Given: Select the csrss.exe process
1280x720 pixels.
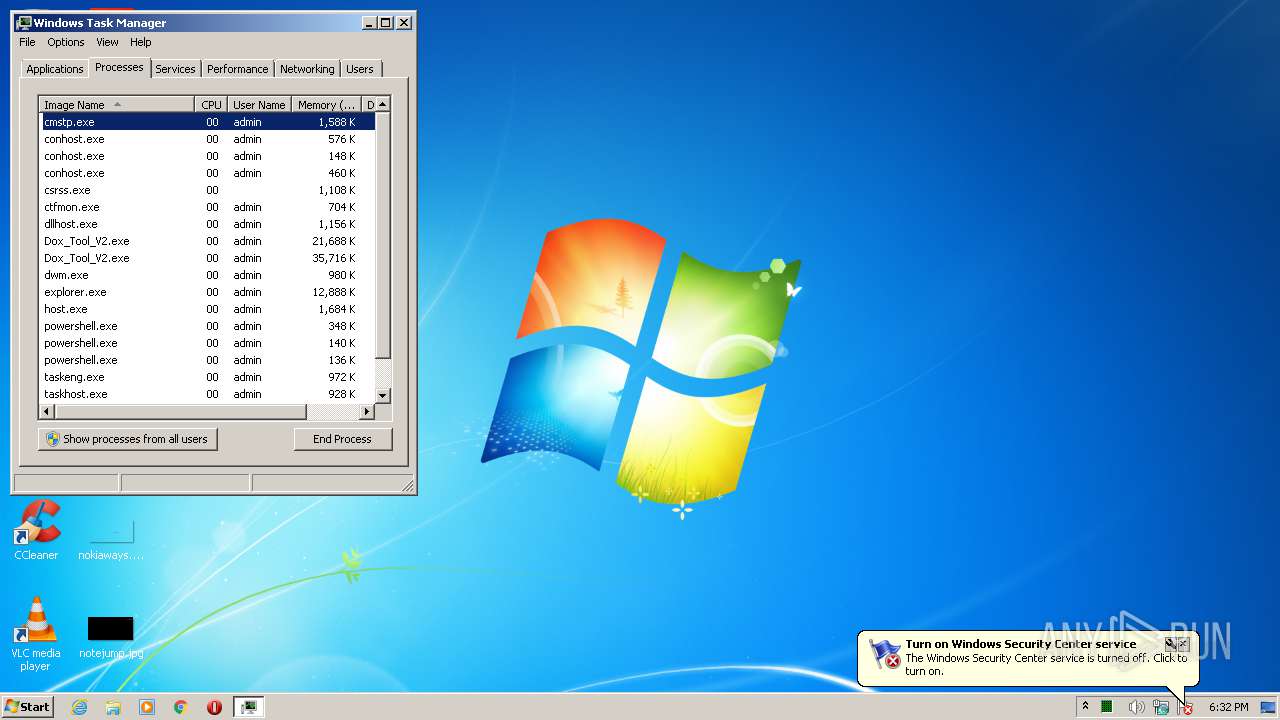Looking at the screenshot, I should point(208,190).
